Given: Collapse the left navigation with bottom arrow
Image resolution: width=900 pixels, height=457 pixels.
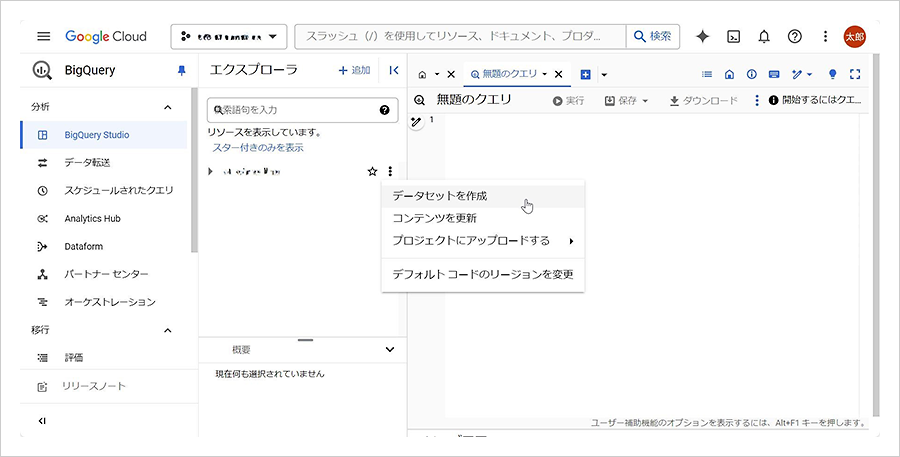Looking at the screenshot, I should (x=41, y=421).
